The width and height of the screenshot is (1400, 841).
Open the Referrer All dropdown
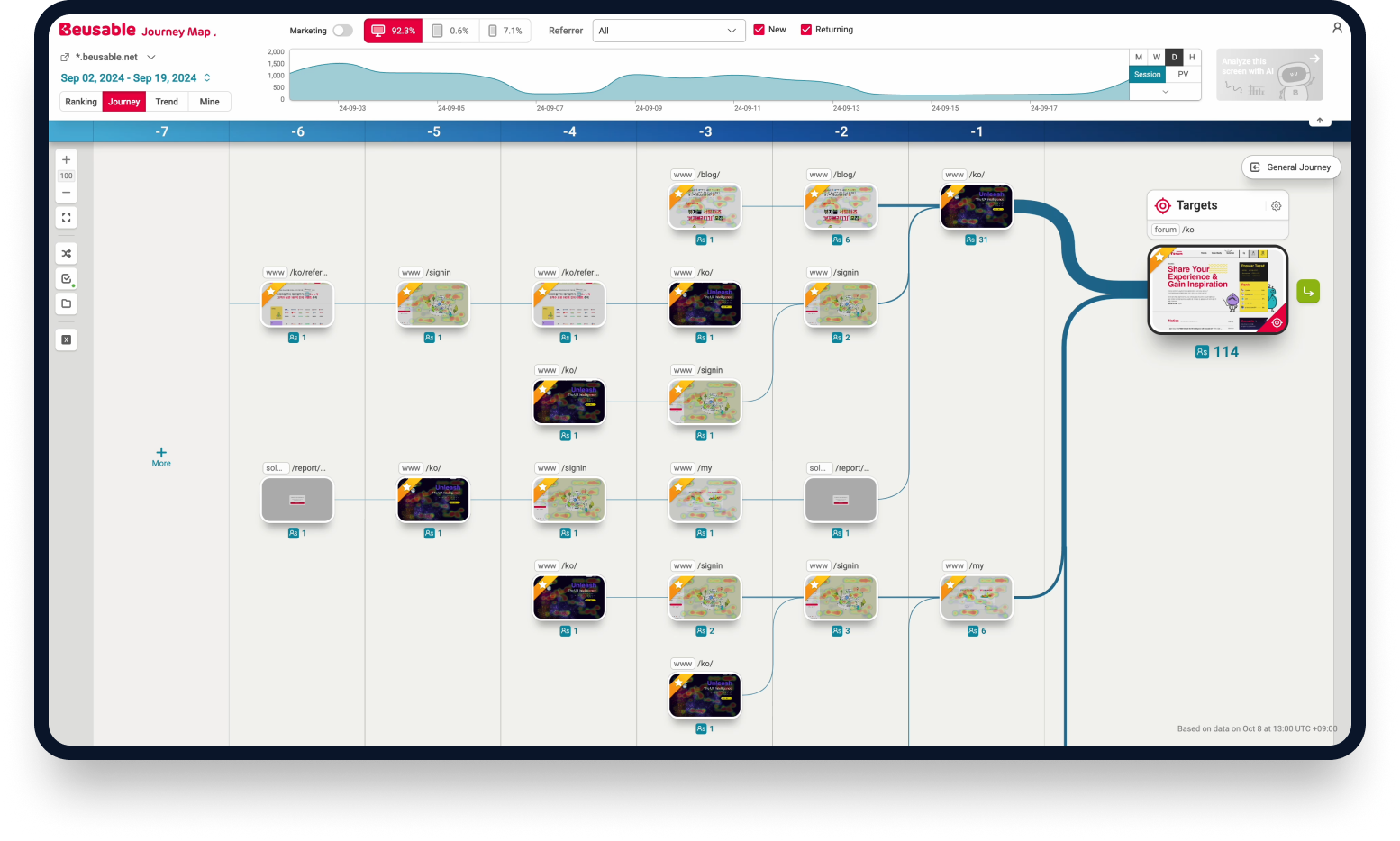pos(668,30)
